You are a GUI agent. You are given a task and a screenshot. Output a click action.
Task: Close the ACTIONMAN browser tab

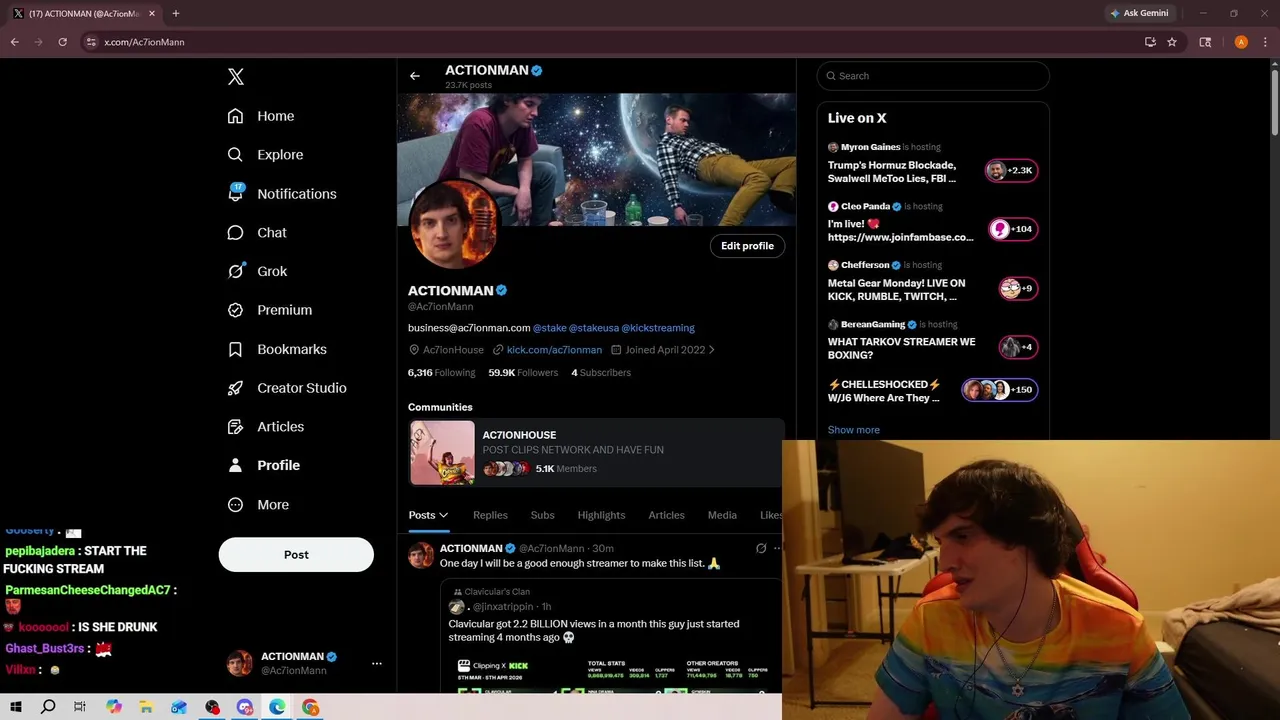pos(151,13)
